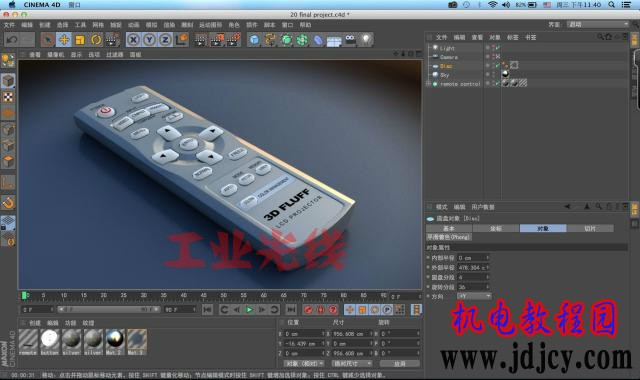
Task: Open the 方向 +Y dropdown
Action: [x=474, y=296]
